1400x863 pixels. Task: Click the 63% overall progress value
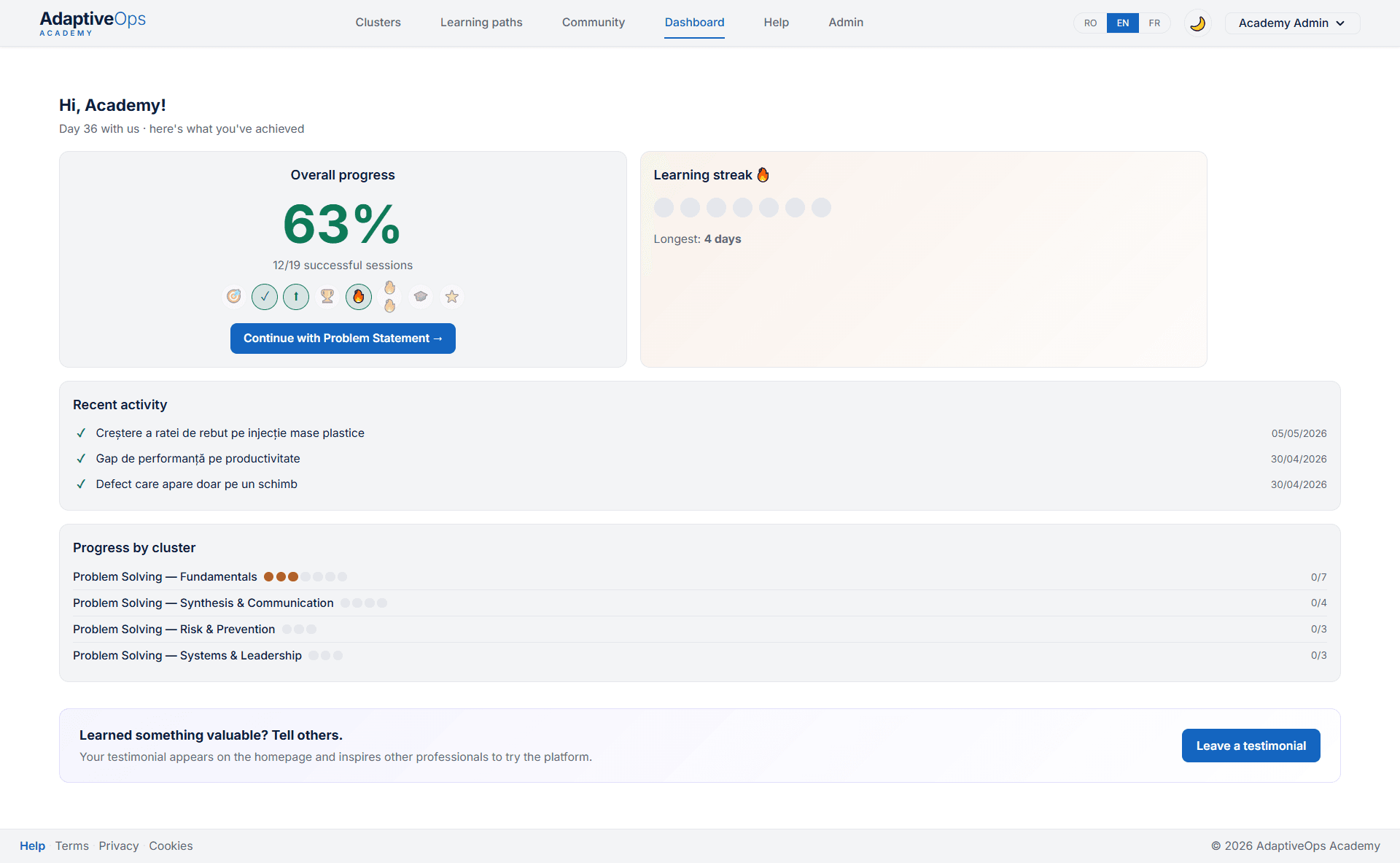(x=342, y=224)
